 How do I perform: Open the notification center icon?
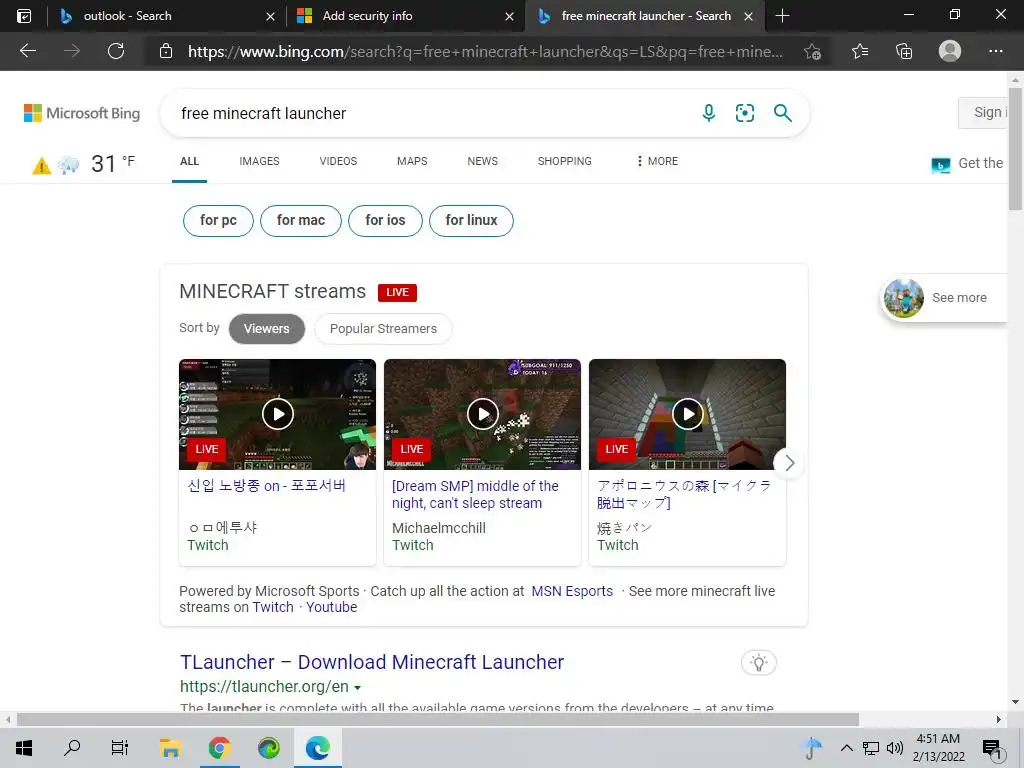tap(992, 749)
